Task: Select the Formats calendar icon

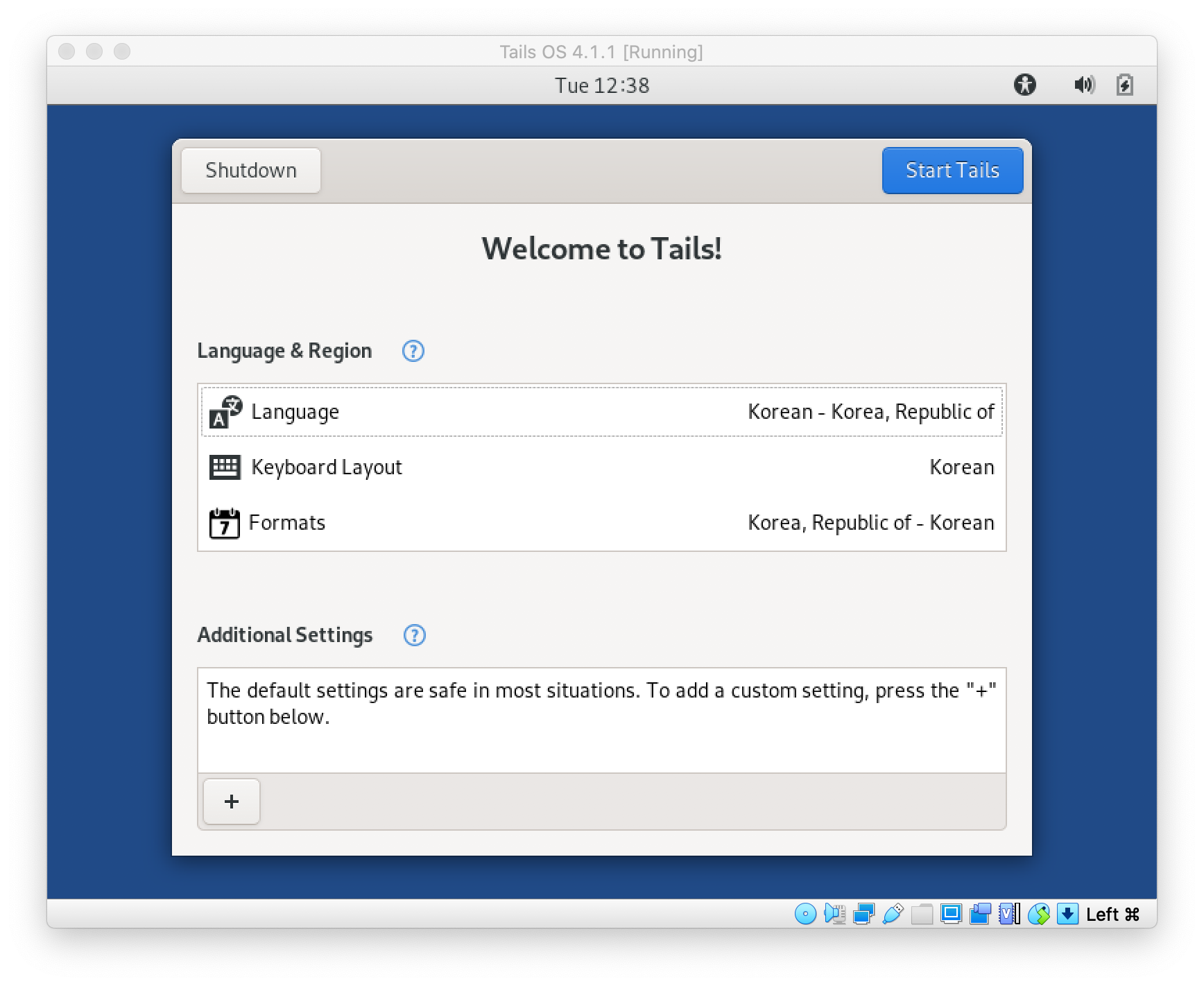Action: pos(224,523)
